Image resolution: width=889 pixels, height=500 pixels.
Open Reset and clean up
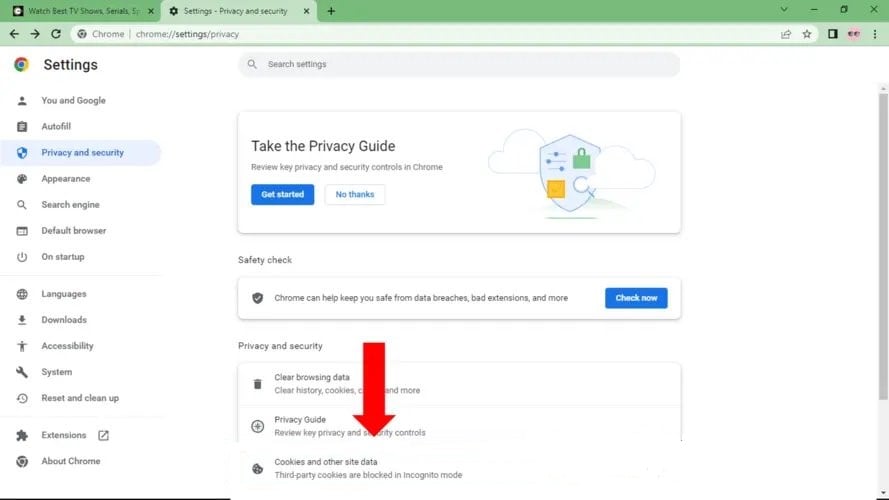tap(81, 398)
